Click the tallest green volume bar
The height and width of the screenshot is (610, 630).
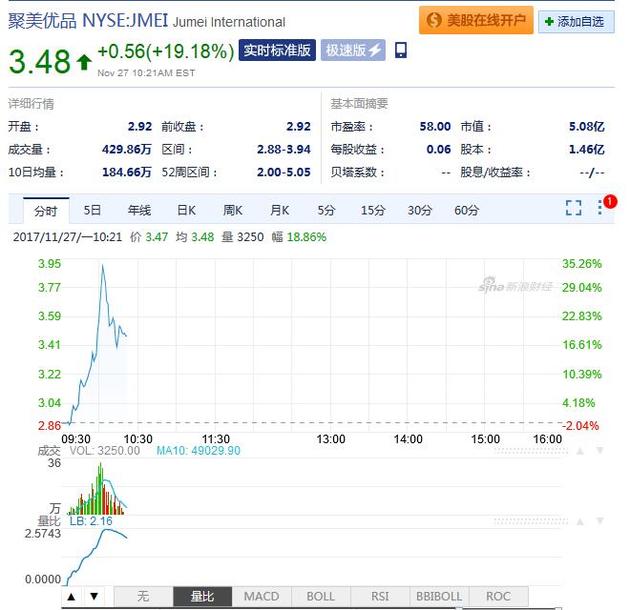(100, 489)
